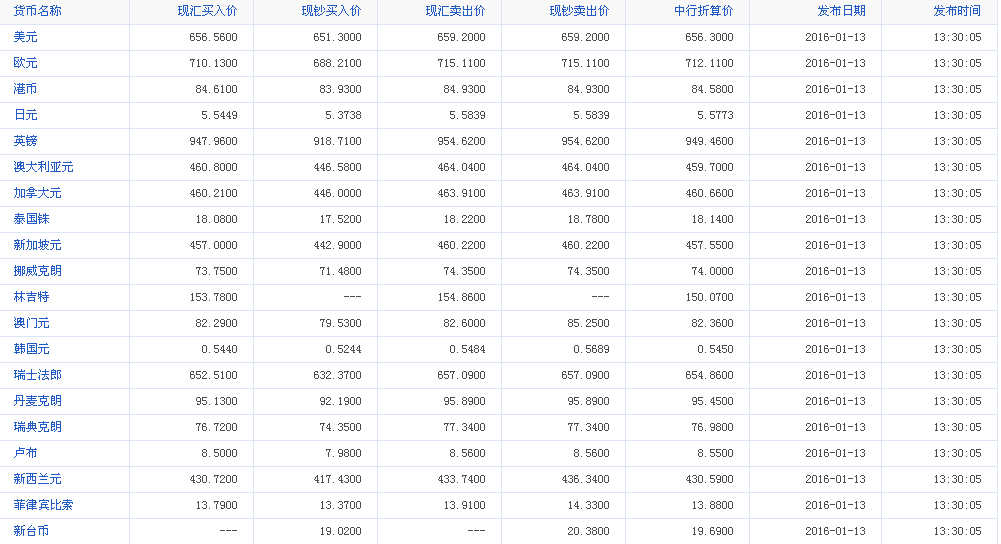This screenshot has height=544, width=1001.
Task: Click 19.0200 in the 新台币 row
Action: click(x=340, y=531)
